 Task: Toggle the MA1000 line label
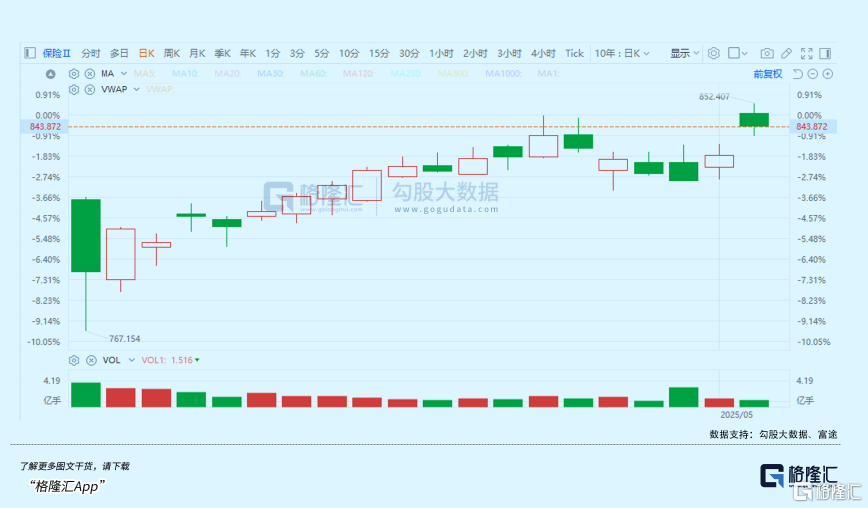[503, 74]
